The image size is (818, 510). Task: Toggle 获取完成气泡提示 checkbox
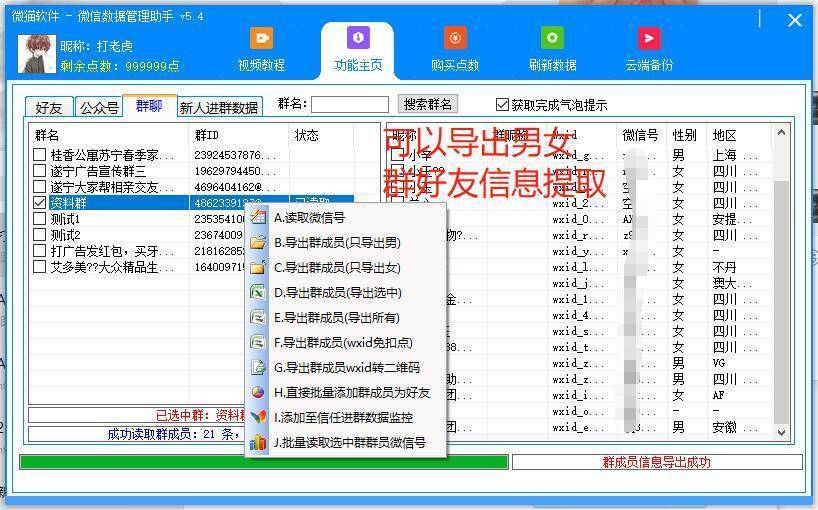pos(503,105)
